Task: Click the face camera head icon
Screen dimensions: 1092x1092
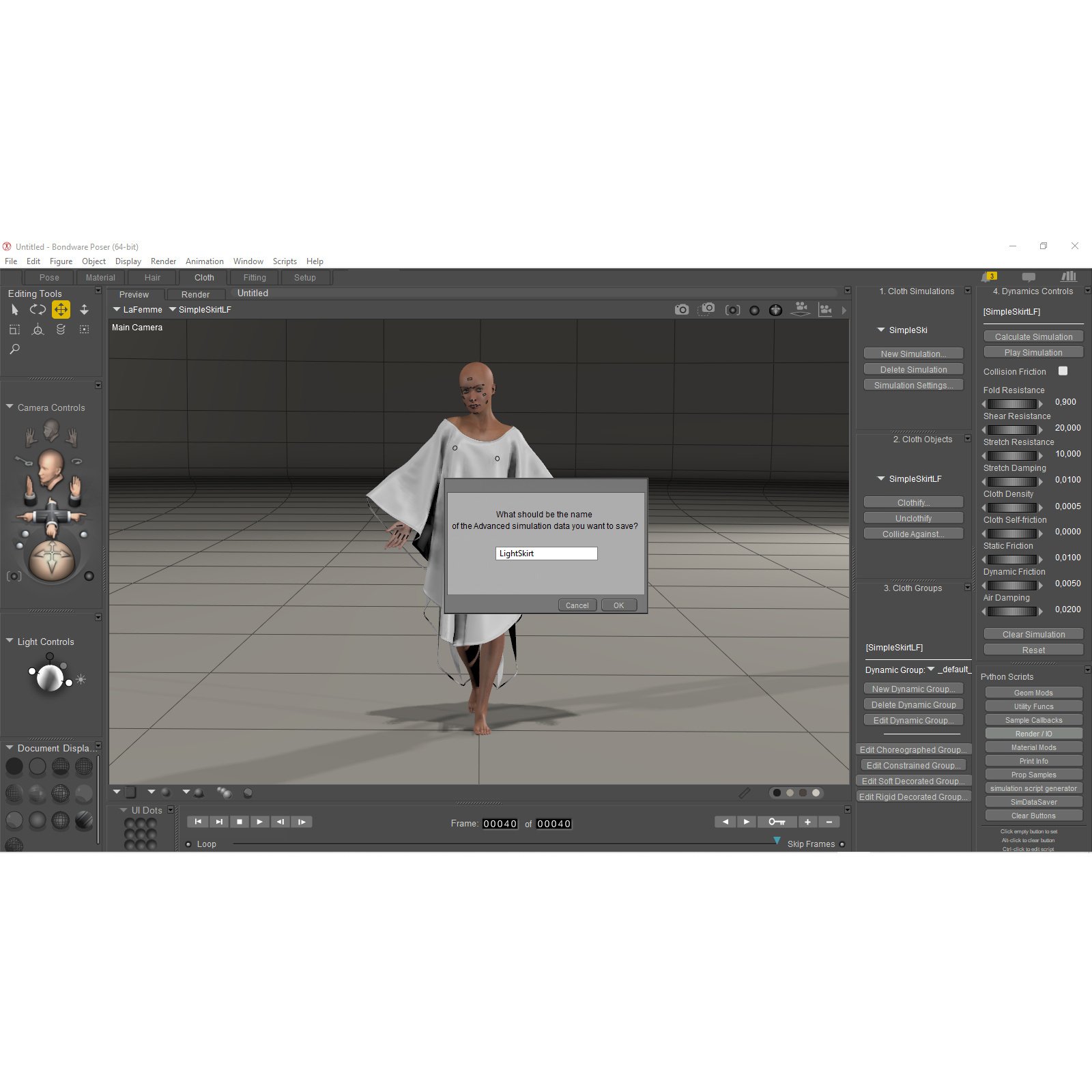Action: click(51, 430)
